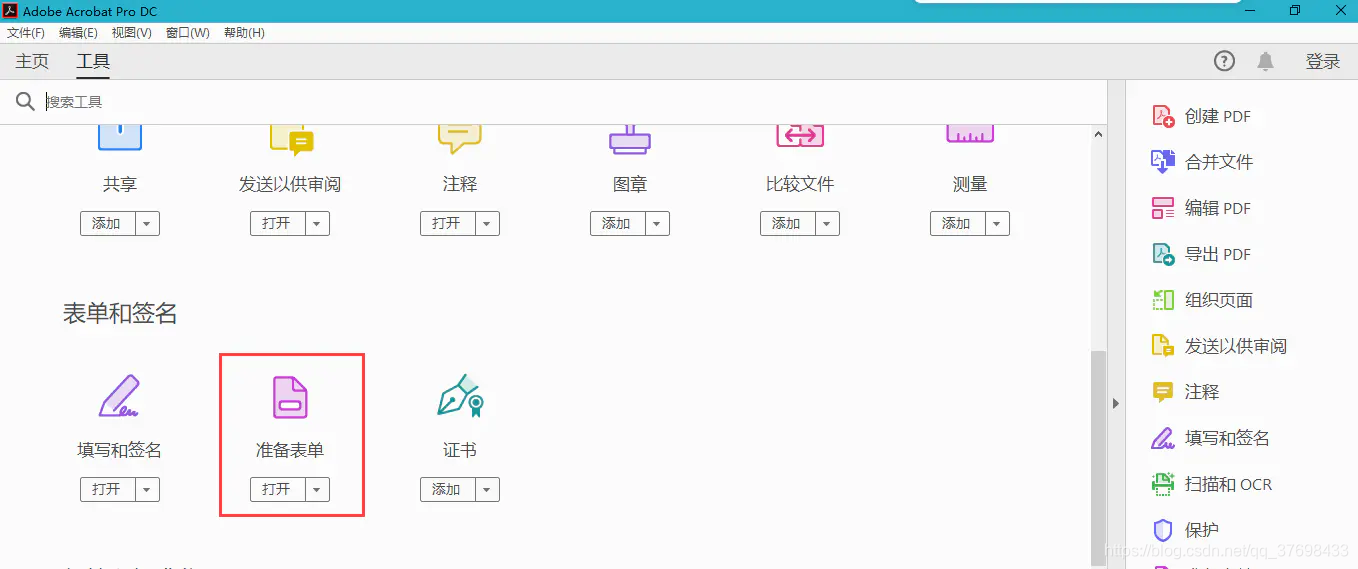Expand the dropdown arrow under 证书
Image resolution: width=1358 pixels, height=569 pixels.
486,490
